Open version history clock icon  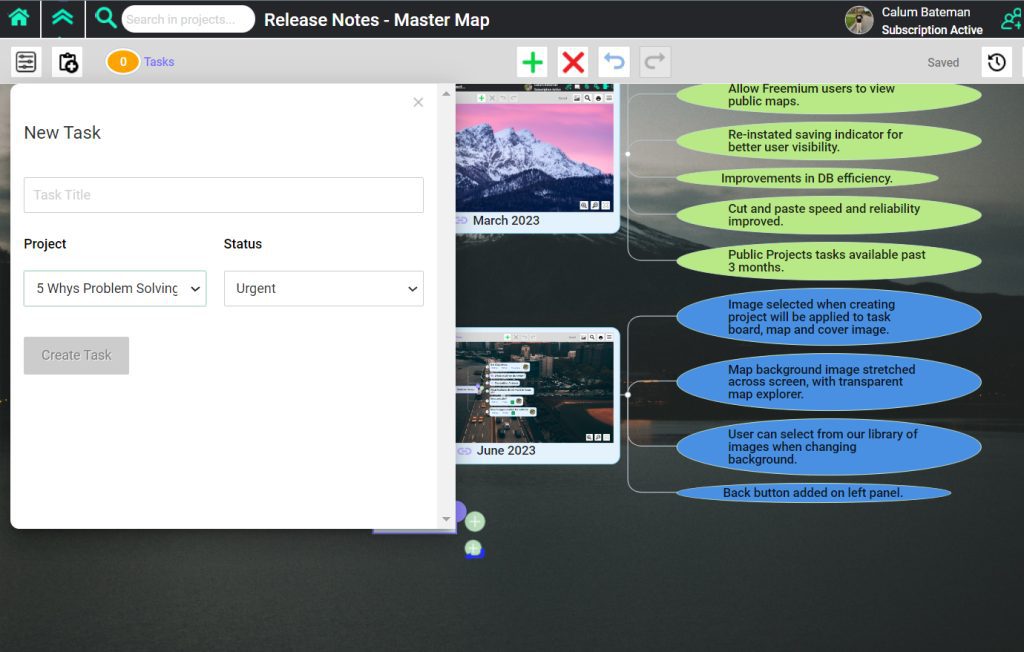pos(996,62)
